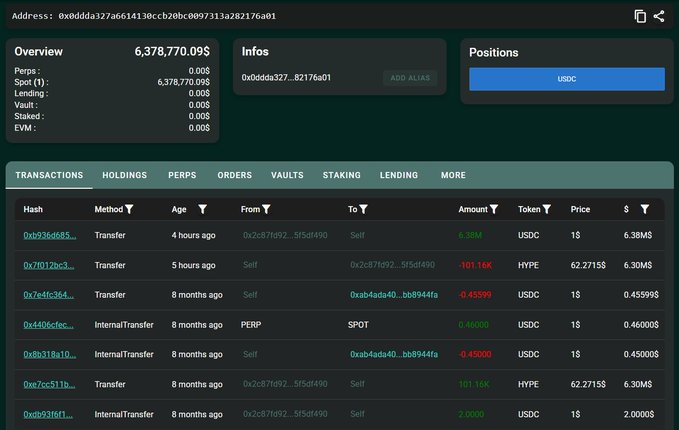Open the To column filter
This screenshot has height=430, width=679.
(363, 209)
